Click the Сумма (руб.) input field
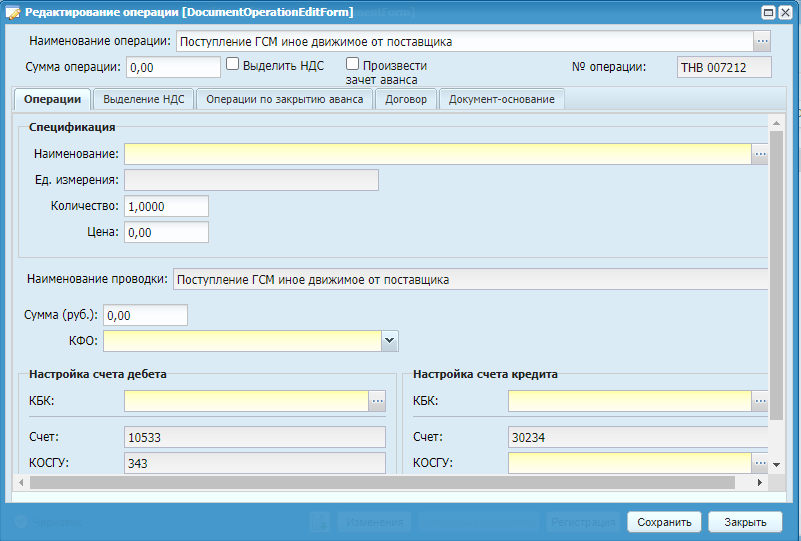The width and height of the screenshot is (801, 541). tap(145, 315)
